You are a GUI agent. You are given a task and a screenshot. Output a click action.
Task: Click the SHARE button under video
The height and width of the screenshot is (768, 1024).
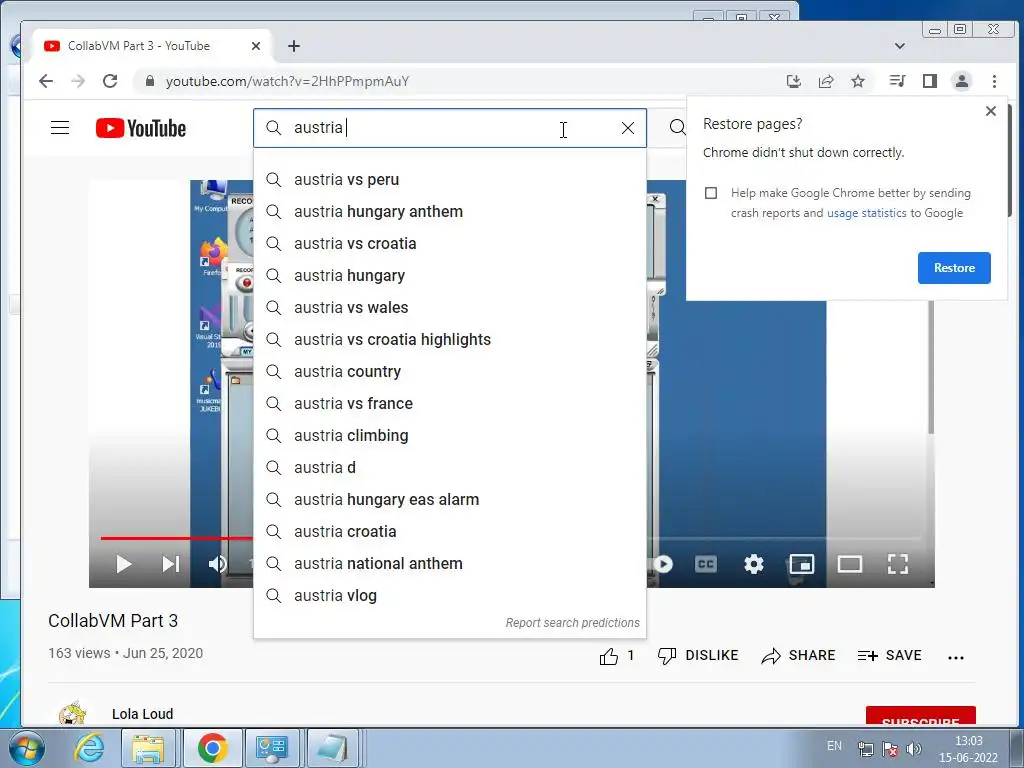(x=798, y=656)
